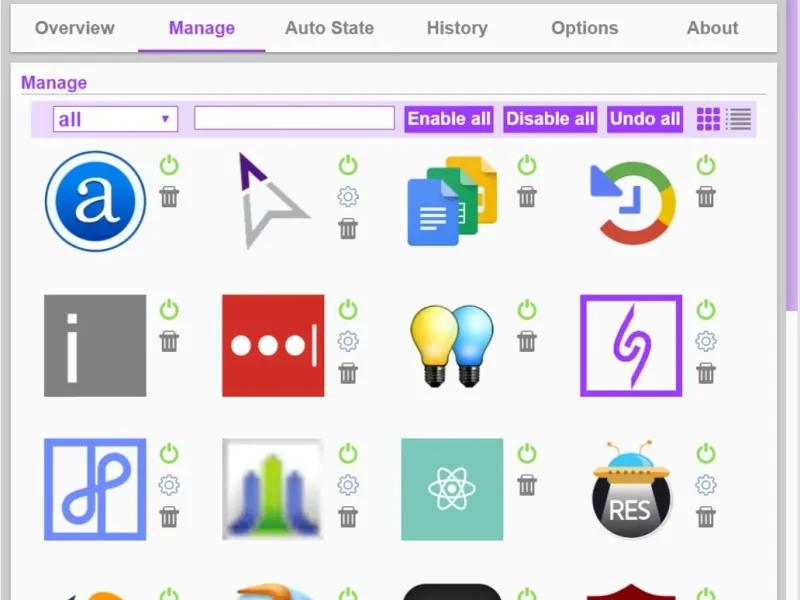Select the Google Docs extension thumbnail
Viewport: 800px width, 600px height.
(x=452, y=201)
